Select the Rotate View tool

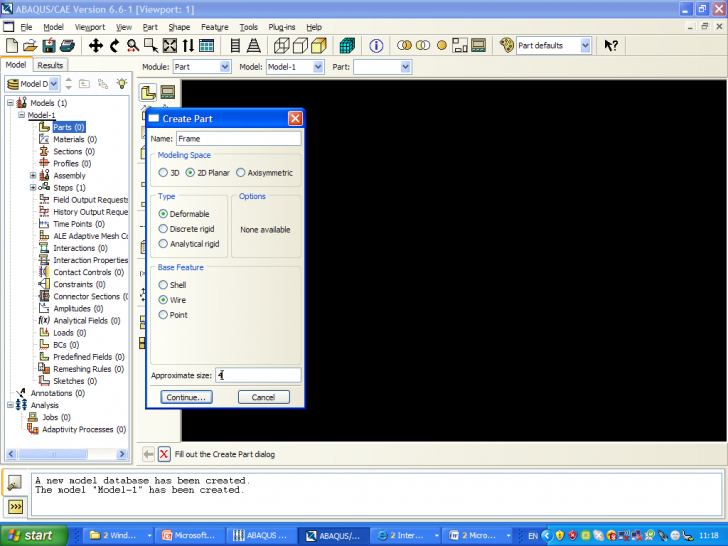pos(114,46)
